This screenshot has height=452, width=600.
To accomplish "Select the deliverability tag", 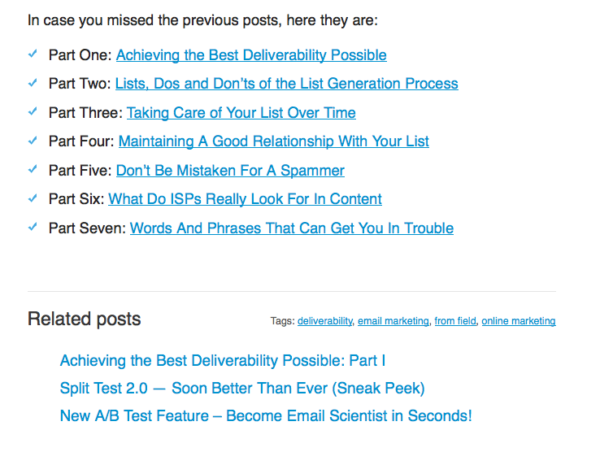I will click(324, 321).
